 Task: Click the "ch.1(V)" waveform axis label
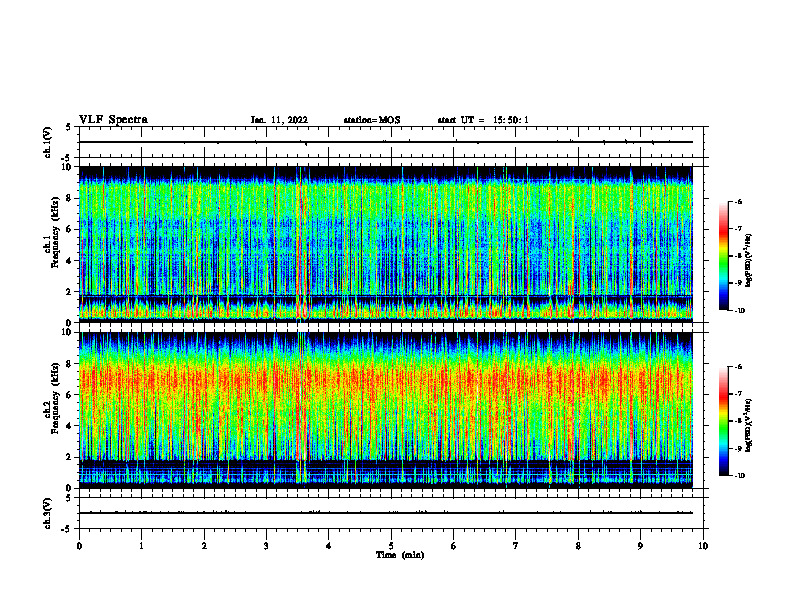[x=47, y=142]
